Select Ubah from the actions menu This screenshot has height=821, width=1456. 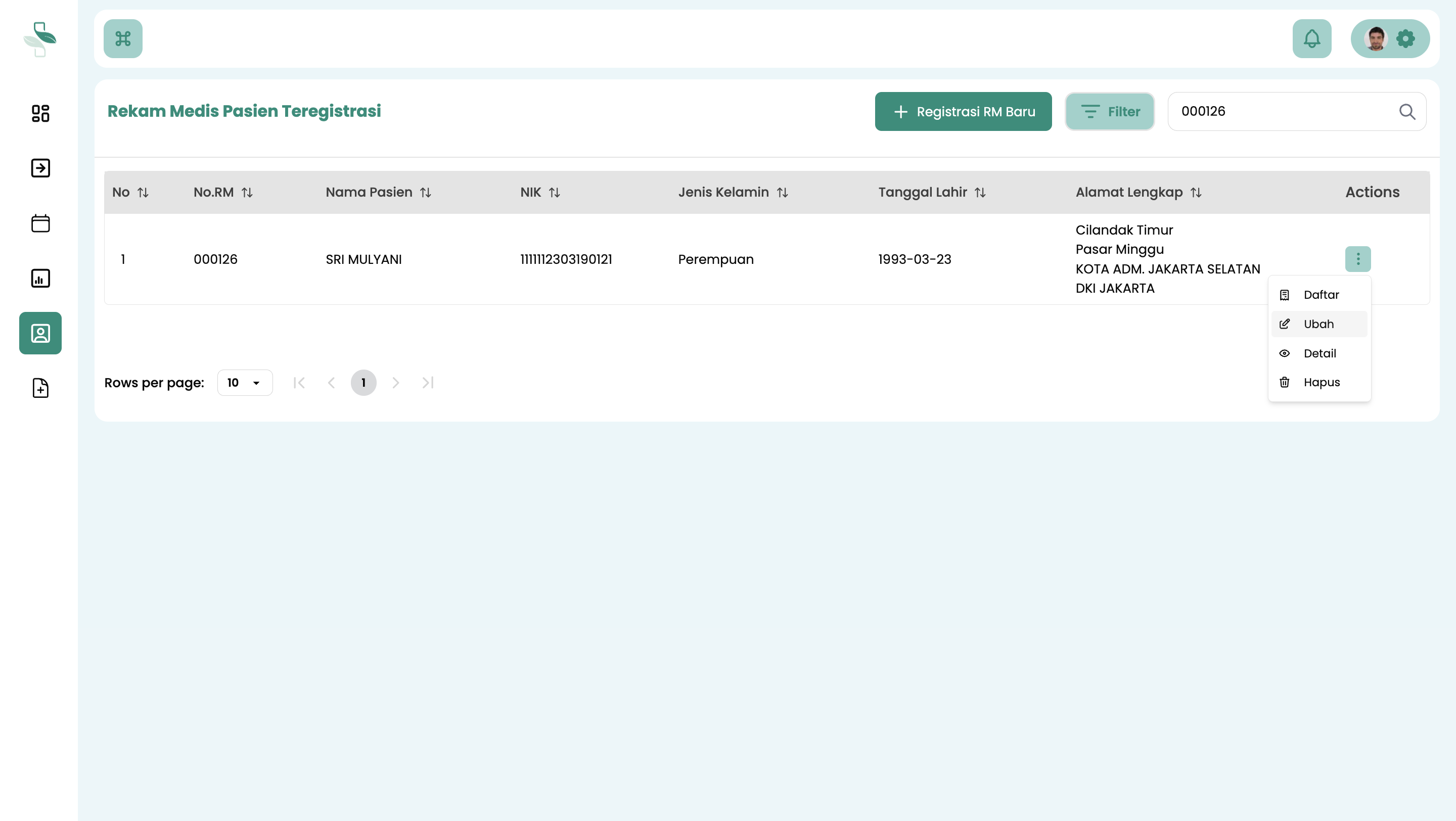click(1318, 324)
